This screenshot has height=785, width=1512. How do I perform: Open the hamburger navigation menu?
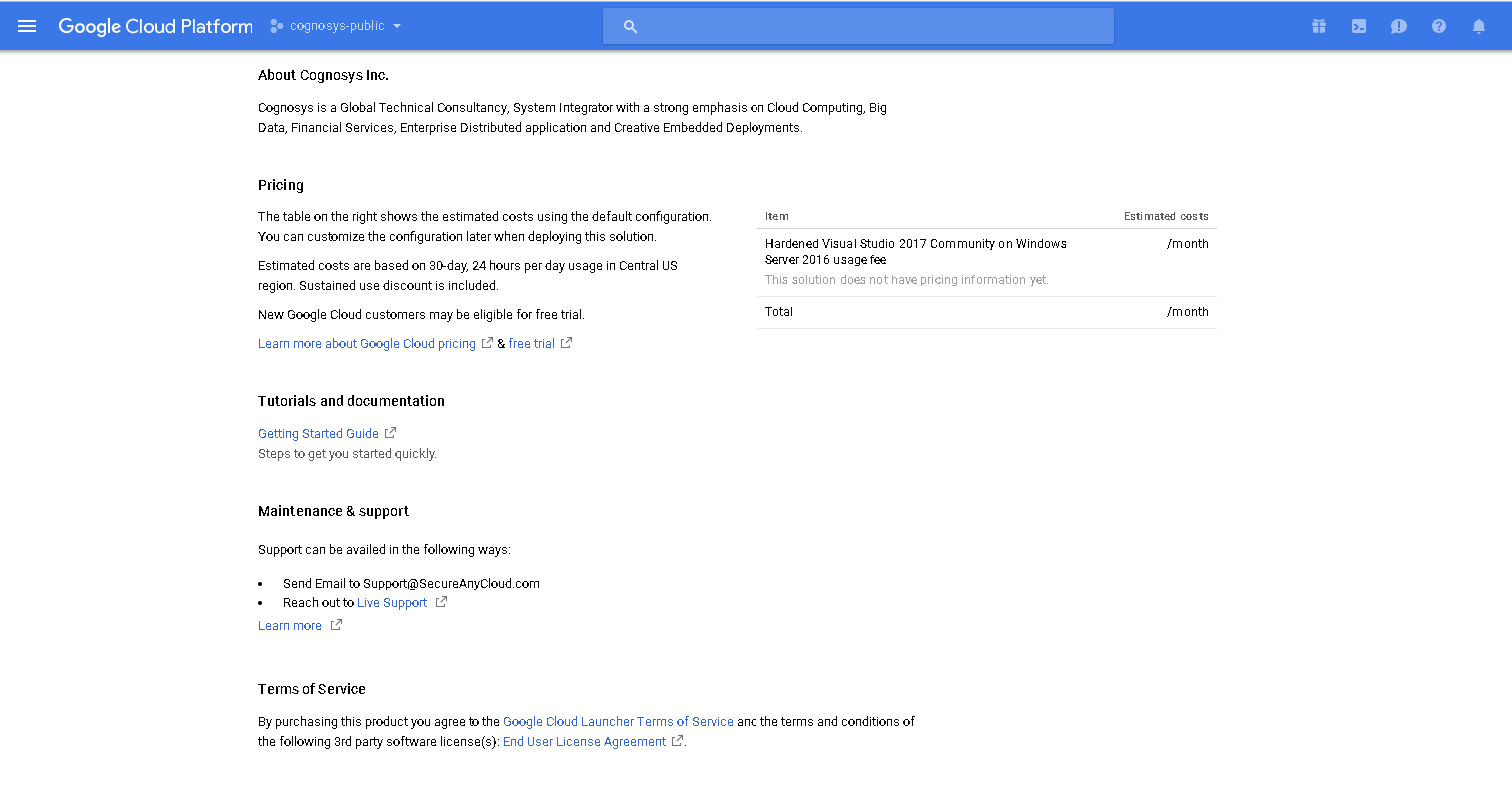[27, 26]
